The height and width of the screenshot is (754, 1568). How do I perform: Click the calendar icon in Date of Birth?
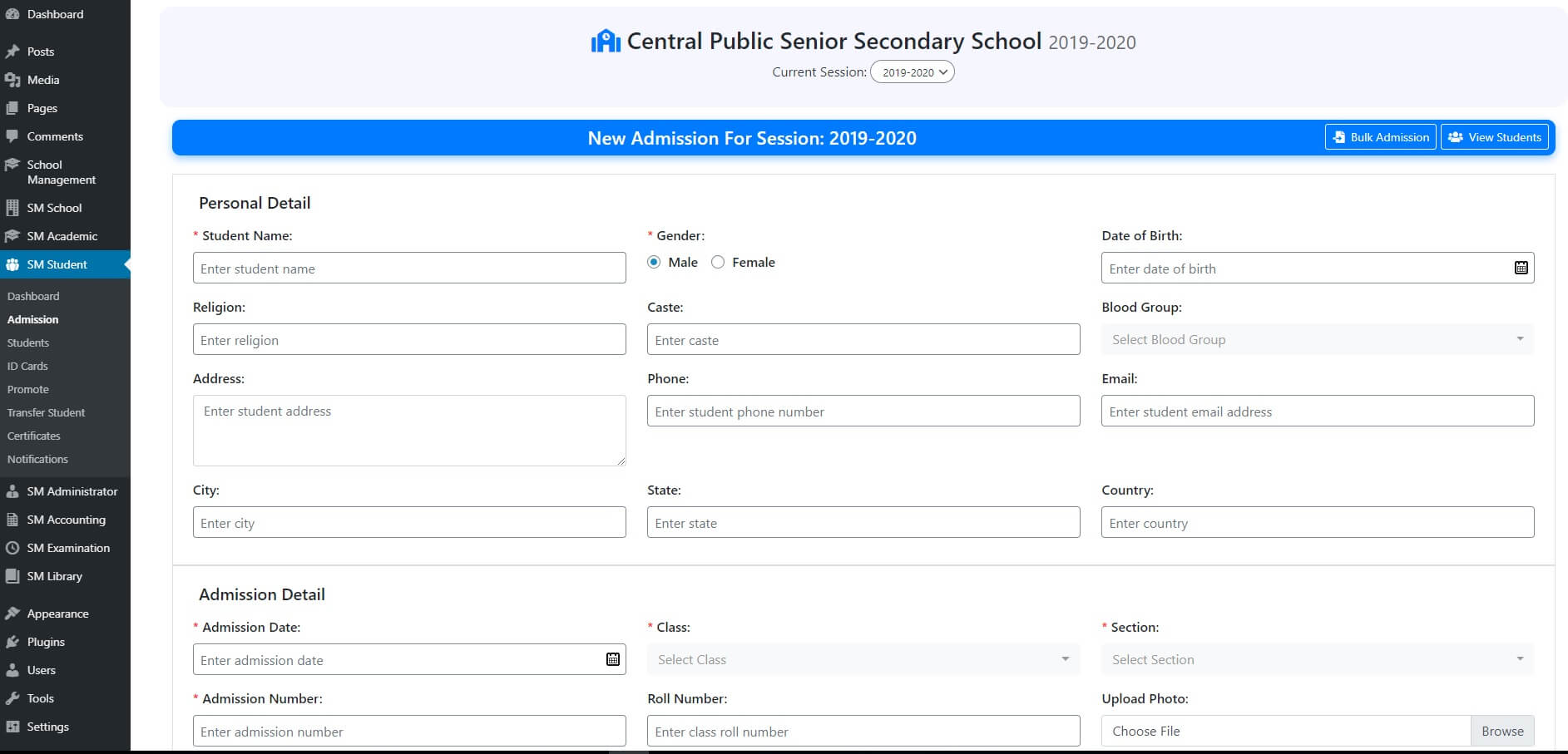click(x=1521, y=268)
